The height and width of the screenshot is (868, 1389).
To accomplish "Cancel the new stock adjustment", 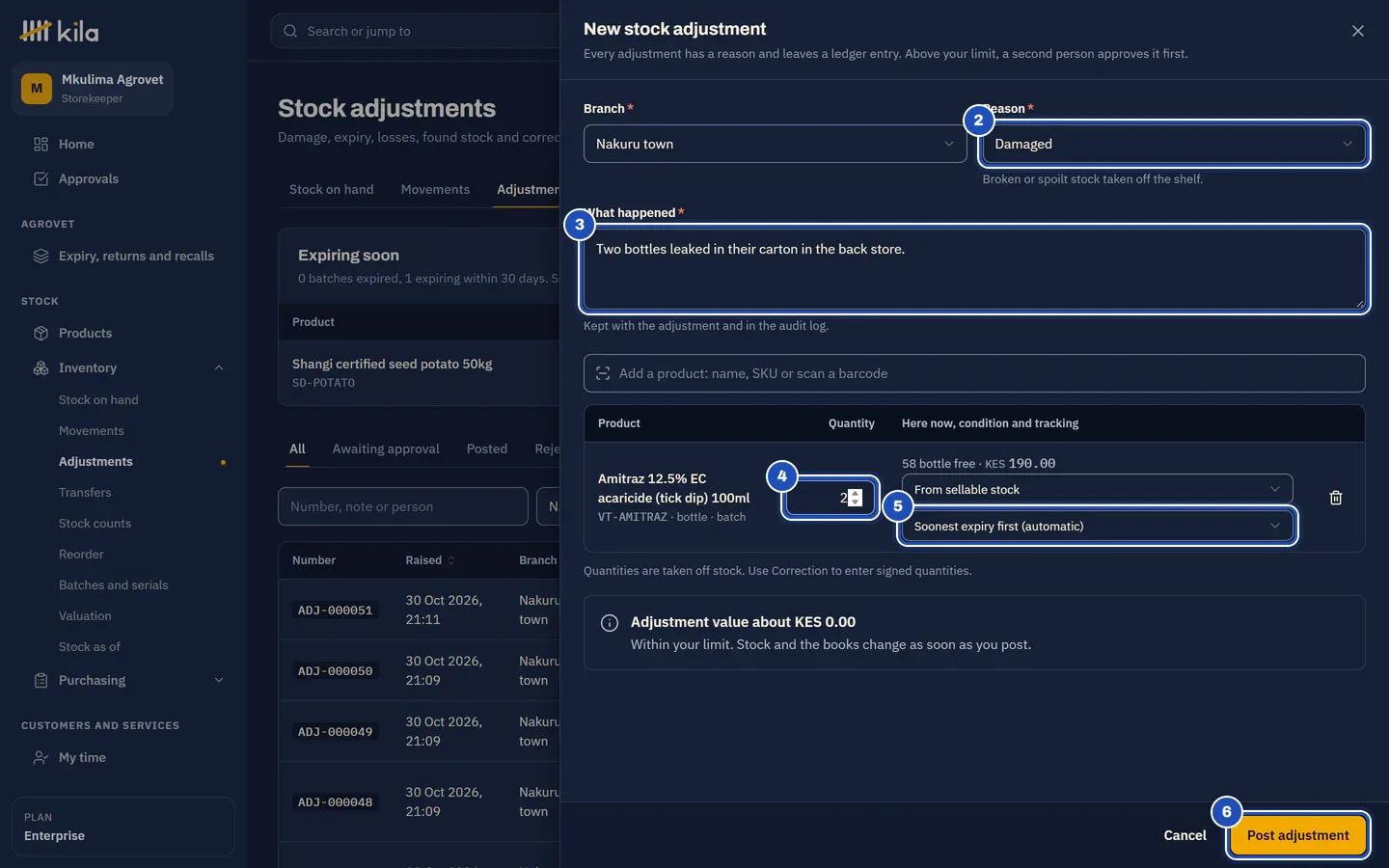I will point(1185,835).
